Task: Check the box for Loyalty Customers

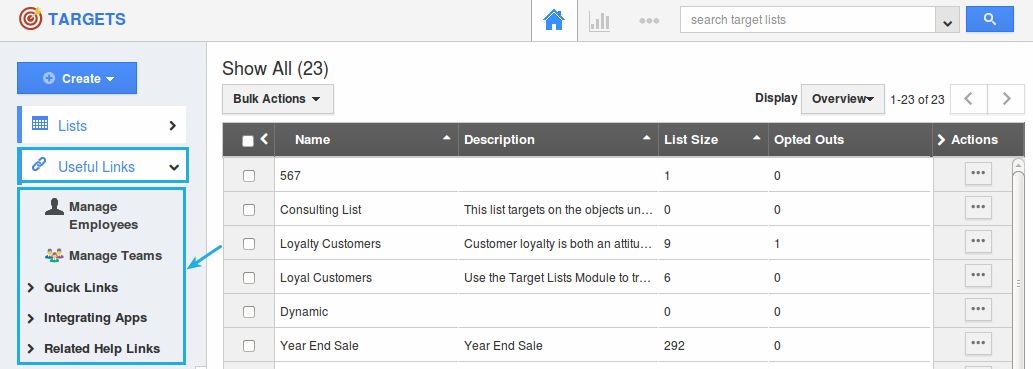Action: tap(249, 244)
